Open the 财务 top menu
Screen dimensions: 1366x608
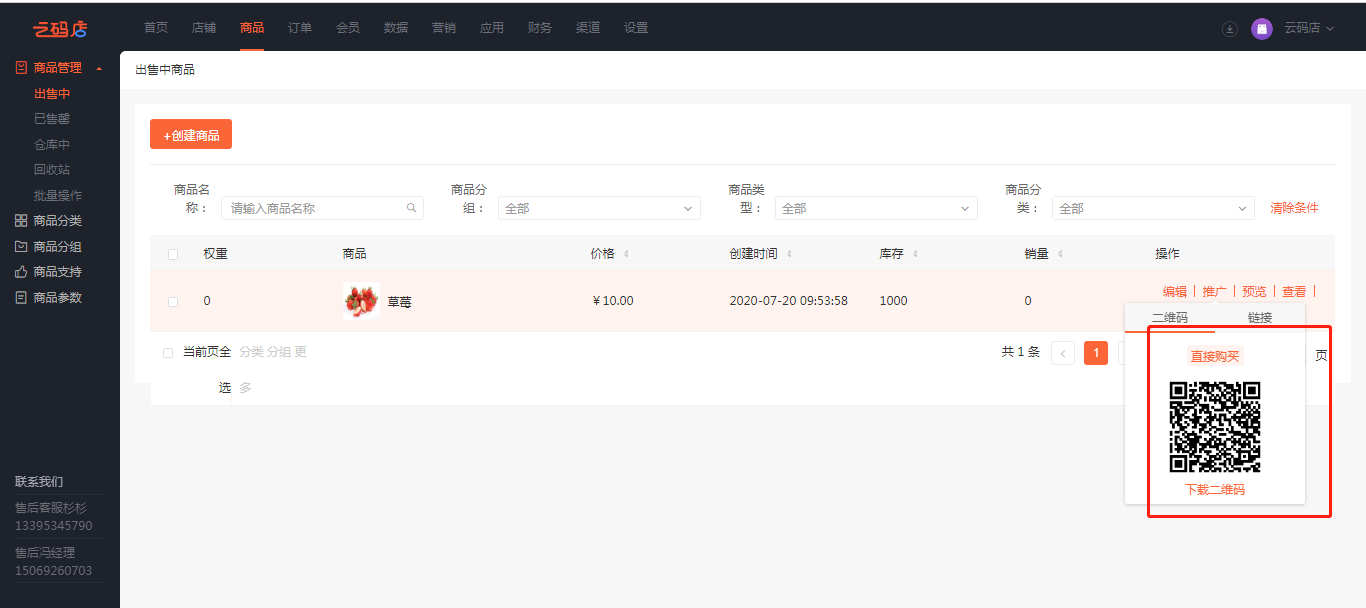[540, 28]
